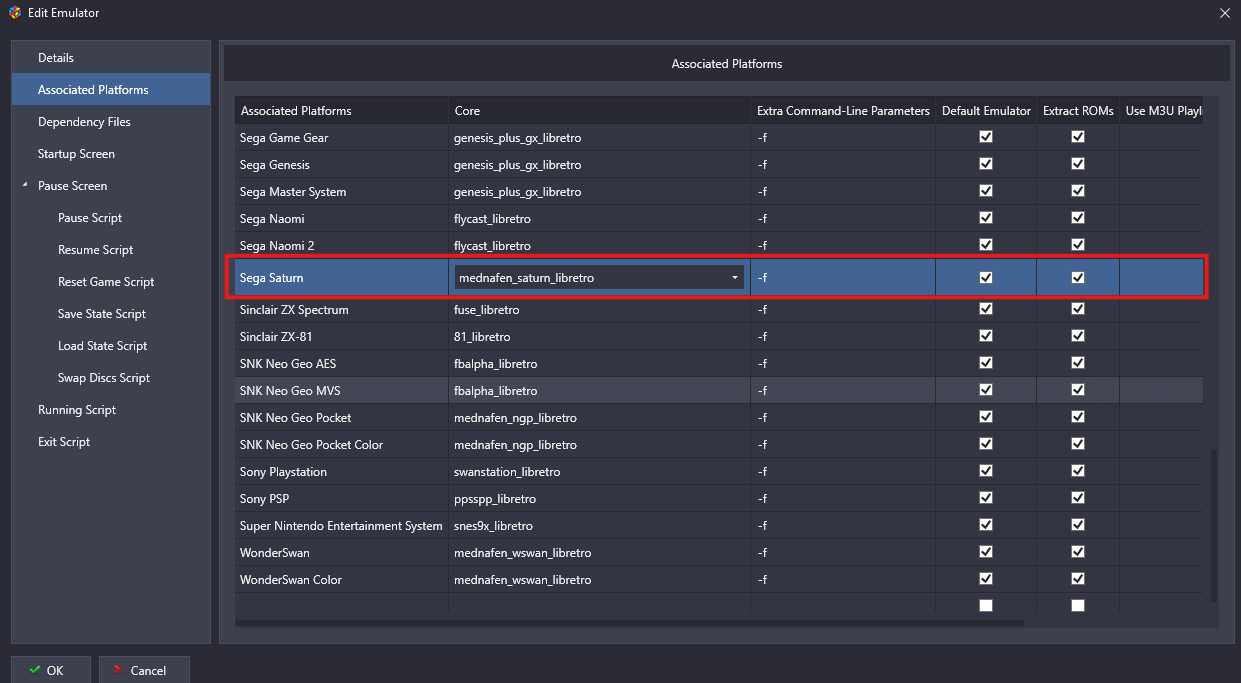Select the Sinclair ZX Spectrum row
The width and height of the screenshot is (1241, 683).
[x=719, y=310]
